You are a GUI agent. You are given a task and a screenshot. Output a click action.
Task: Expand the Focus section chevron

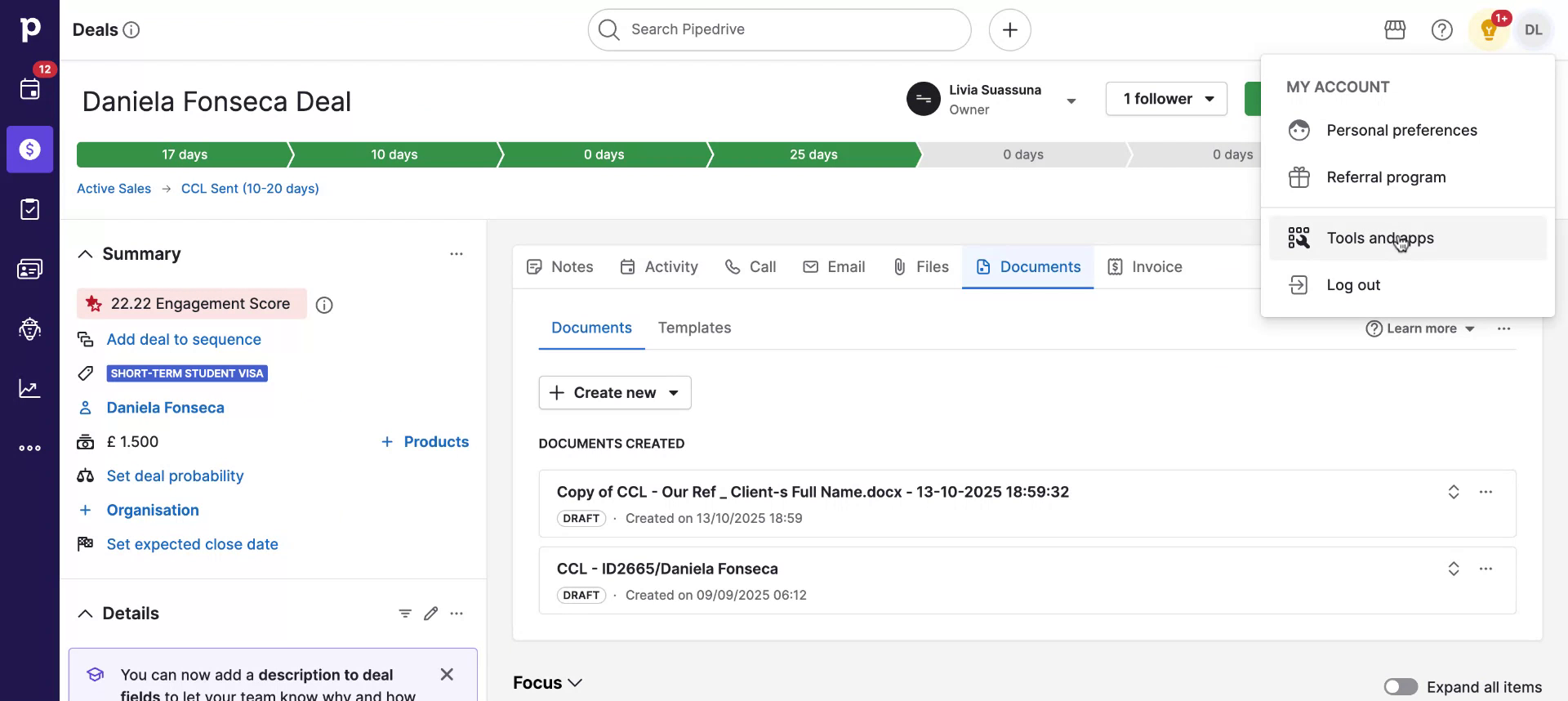click(575, 683)
